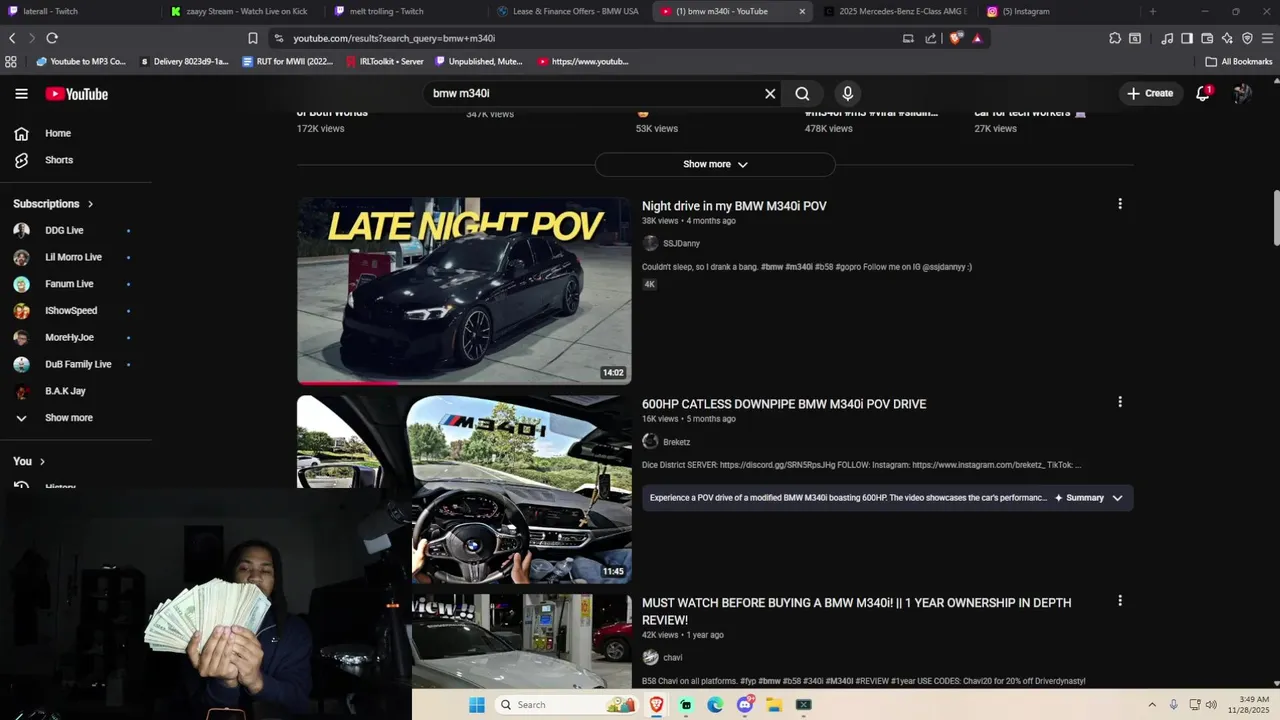This screenshot has width=1280, height=720.
Task: Open options for 600HP CATLESS DOWNPIPE video
Action: (1120, 402)
